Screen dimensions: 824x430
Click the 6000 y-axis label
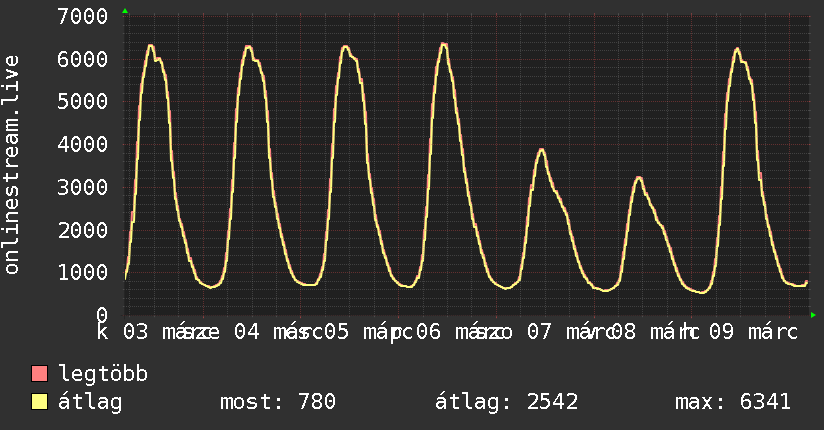(83, 59)
